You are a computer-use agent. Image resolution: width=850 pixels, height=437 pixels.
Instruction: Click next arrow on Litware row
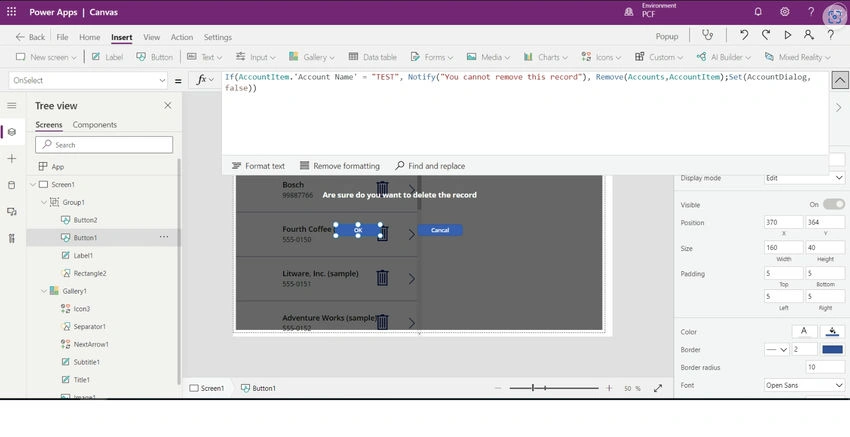(x=411, y=278)
